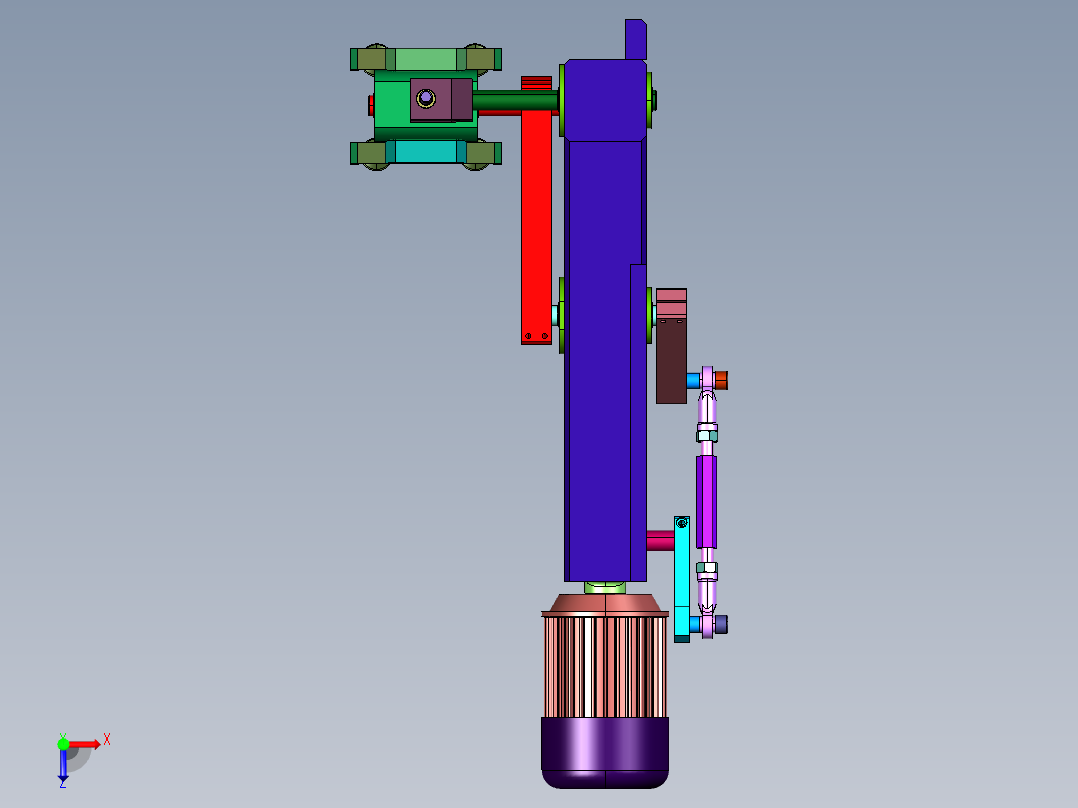Click the dark green horizontal shaft
1078x808 pixels.
(515, 101)
